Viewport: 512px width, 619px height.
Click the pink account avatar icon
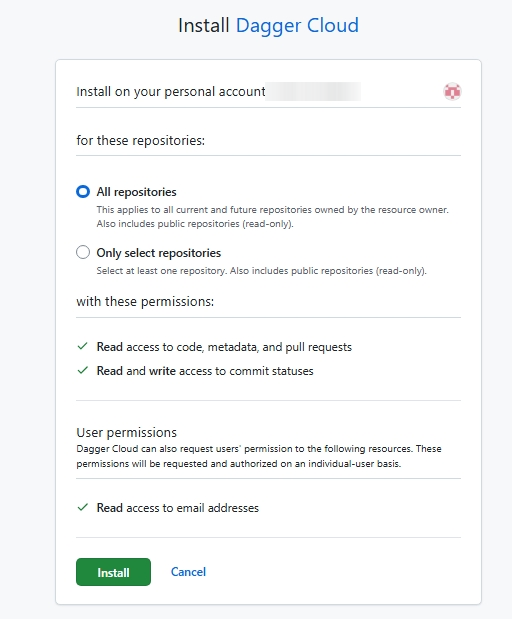(x=452, y=92)
